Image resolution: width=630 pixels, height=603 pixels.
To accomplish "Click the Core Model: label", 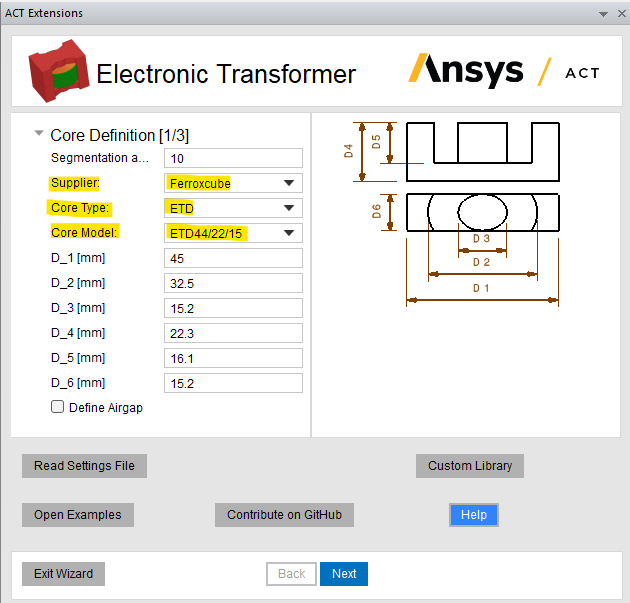I will point(84,233).
